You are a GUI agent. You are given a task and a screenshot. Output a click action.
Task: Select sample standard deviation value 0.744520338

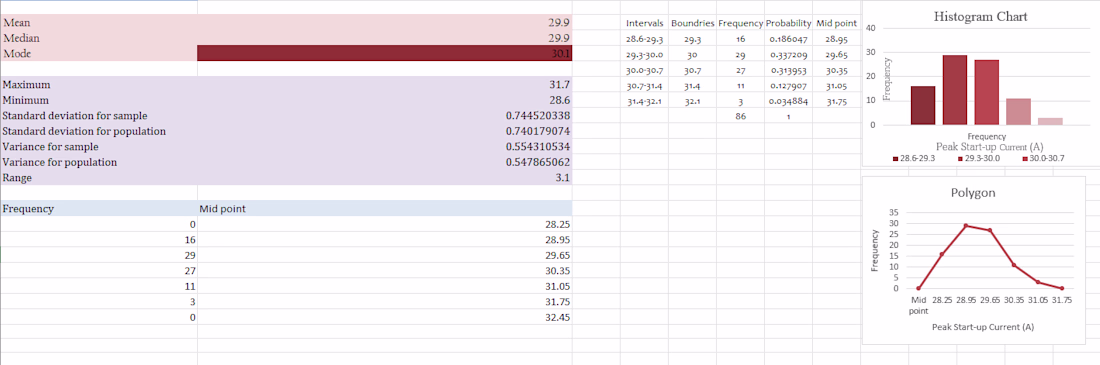click(x=384, y=115)
